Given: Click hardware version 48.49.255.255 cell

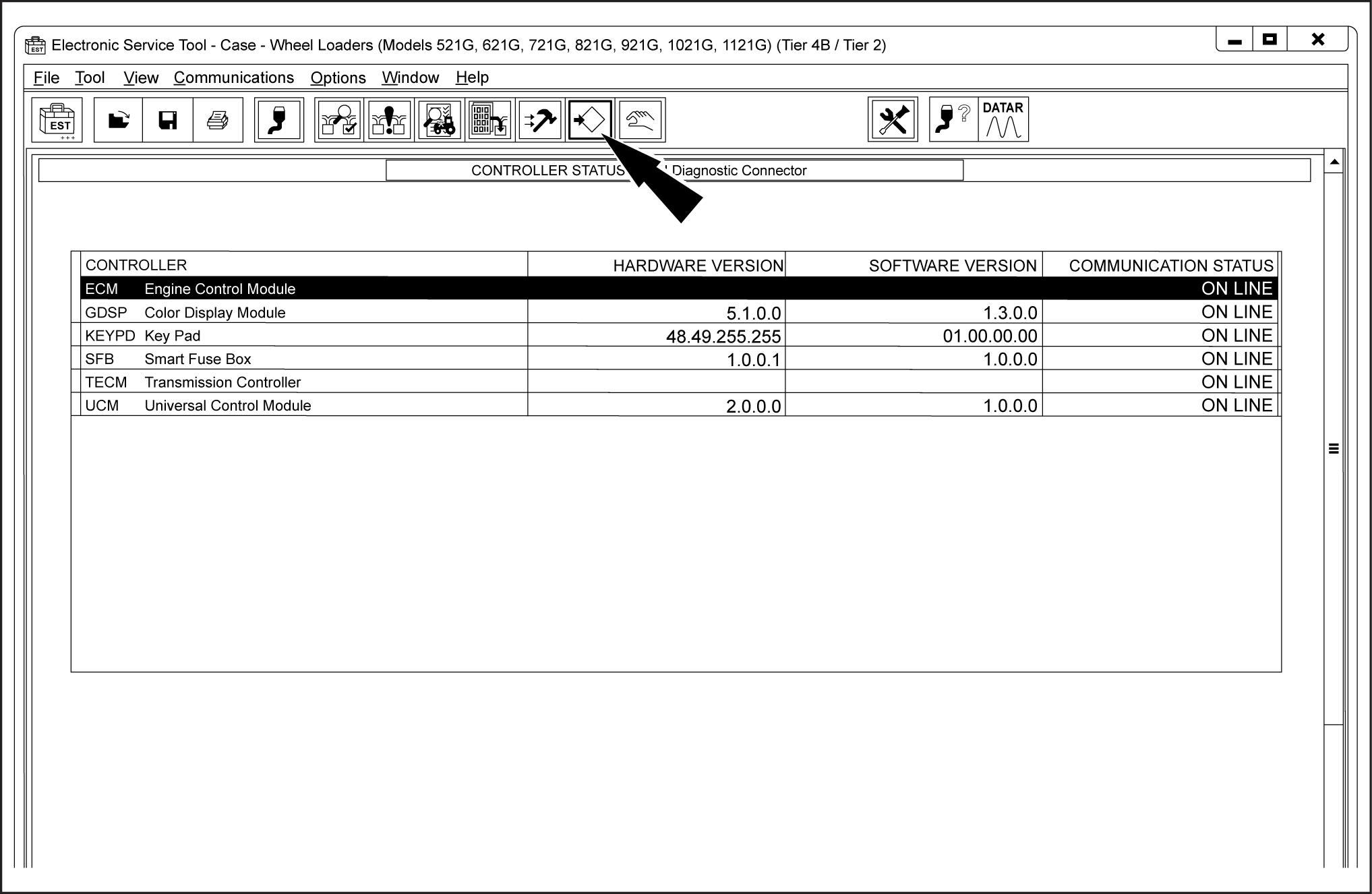Looking at the screenshot, I should (657, 336).
